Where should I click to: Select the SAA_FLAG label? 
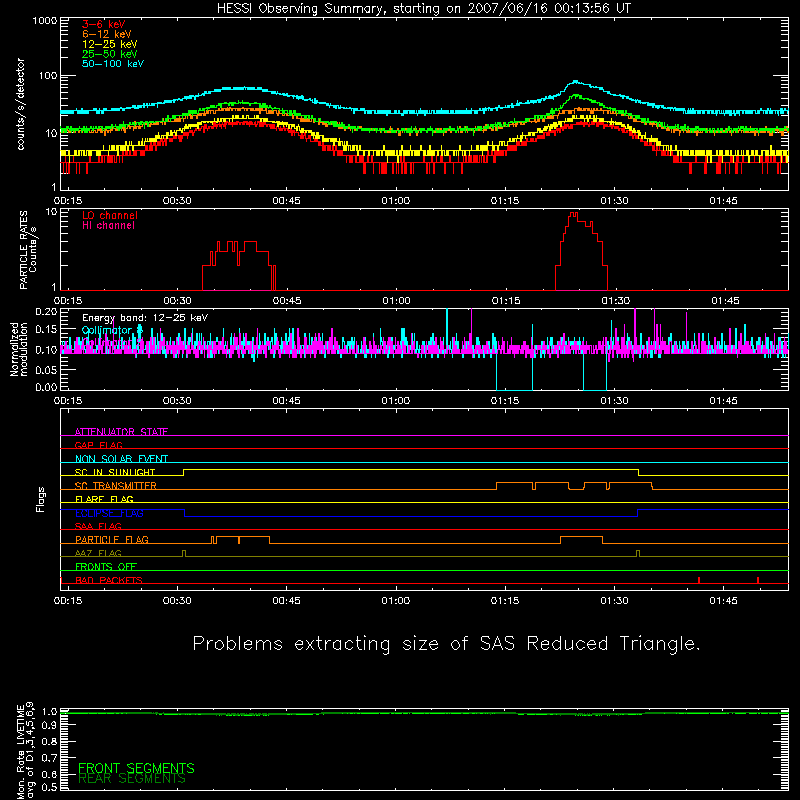click(x=98, y=526)
